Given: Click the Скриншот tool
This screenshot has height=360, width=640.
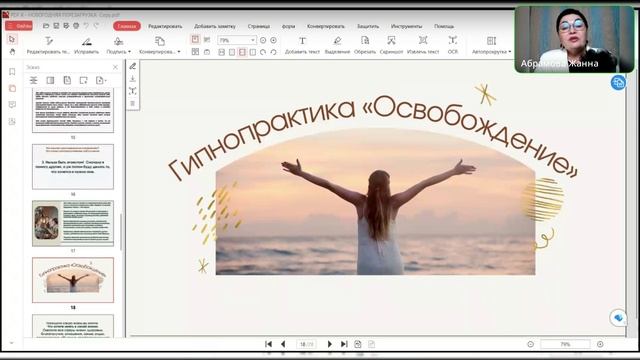Looking at the screenshot, I should [391, 45].
